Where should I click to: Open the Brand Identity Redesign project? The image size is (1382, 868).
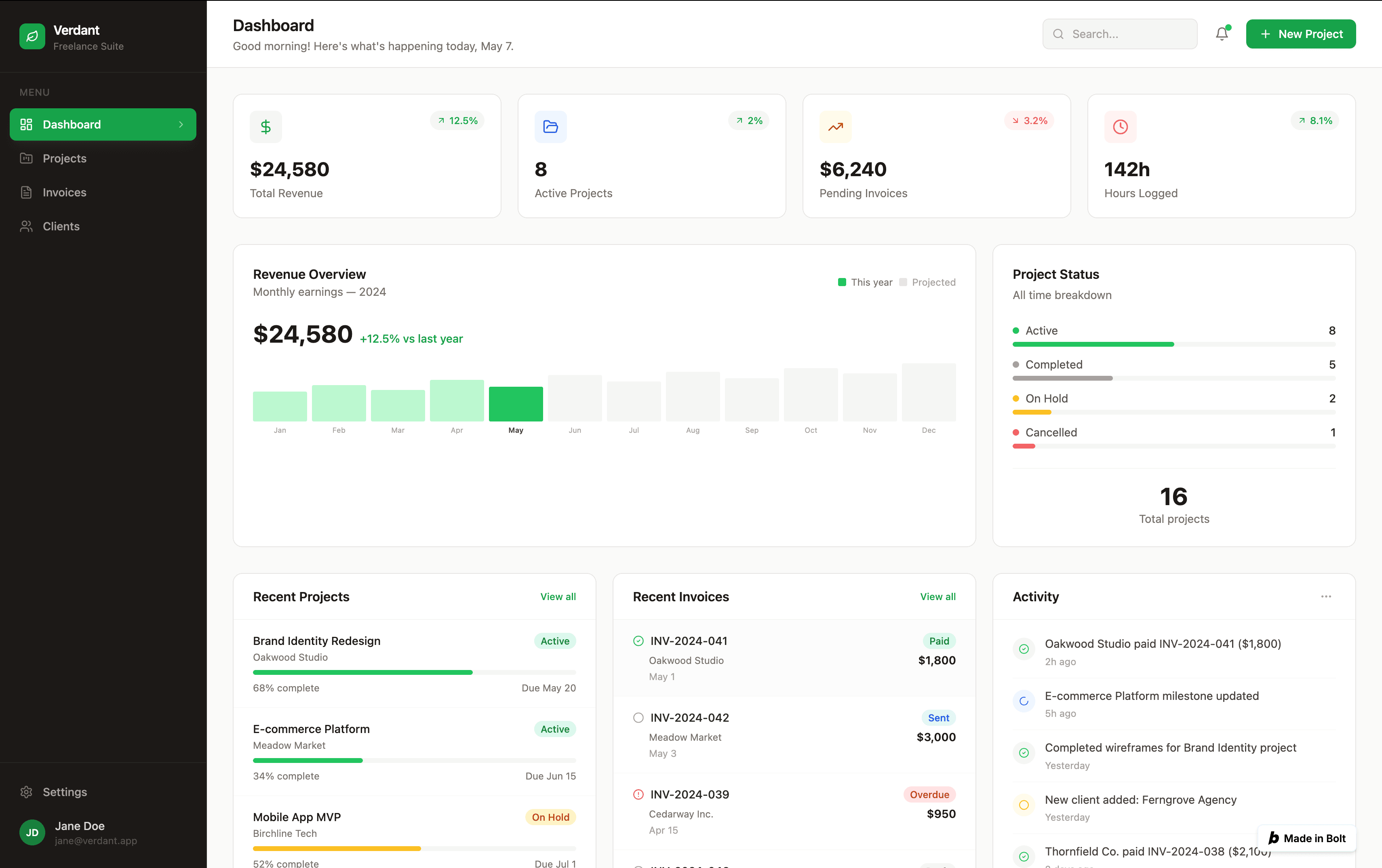point(414,664)
